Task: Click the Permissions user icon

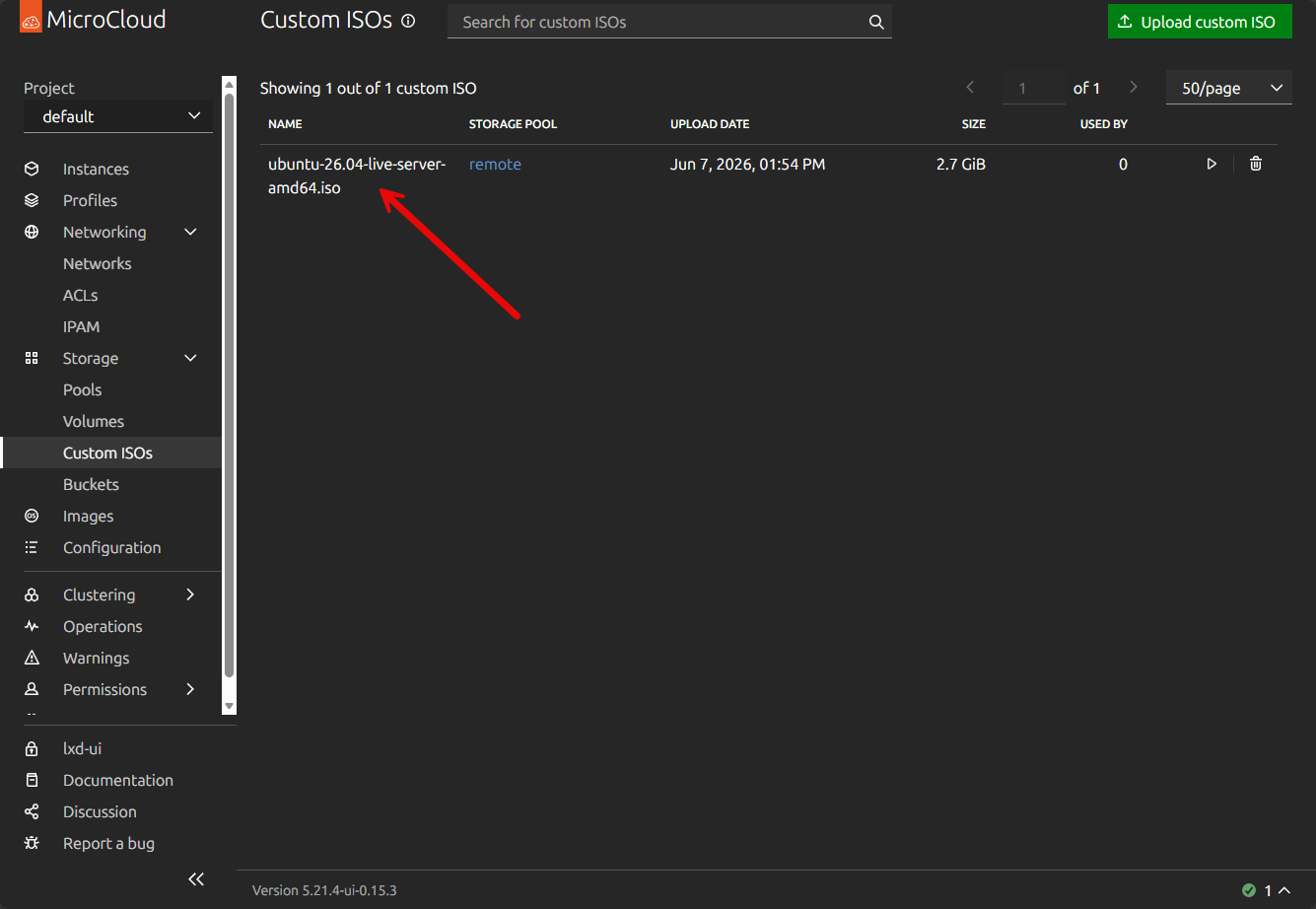Action: [32, 689]
